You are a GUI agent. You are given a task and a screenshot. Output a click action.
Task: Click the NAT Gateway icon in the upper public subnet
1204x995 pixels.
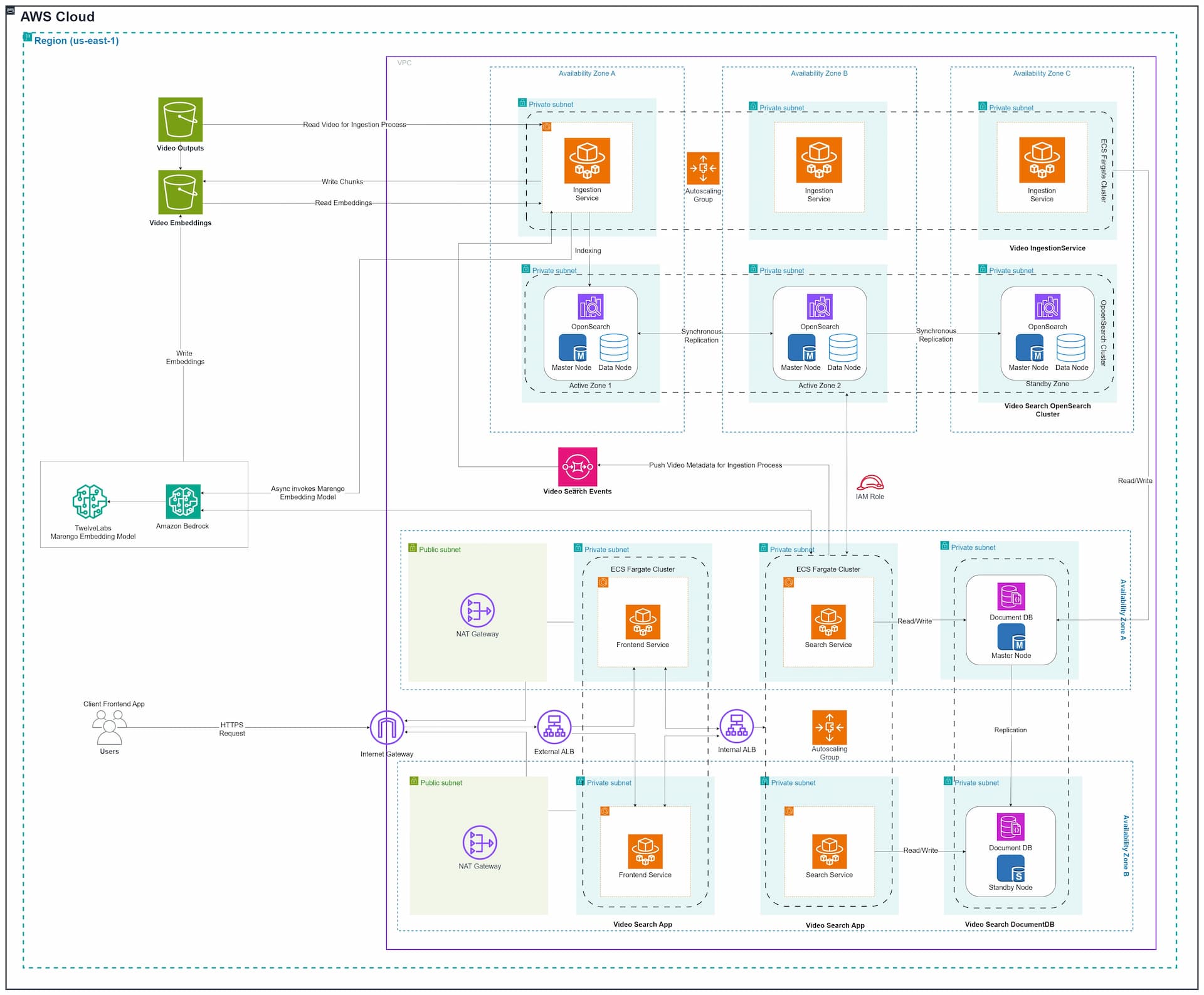[477, 610]
